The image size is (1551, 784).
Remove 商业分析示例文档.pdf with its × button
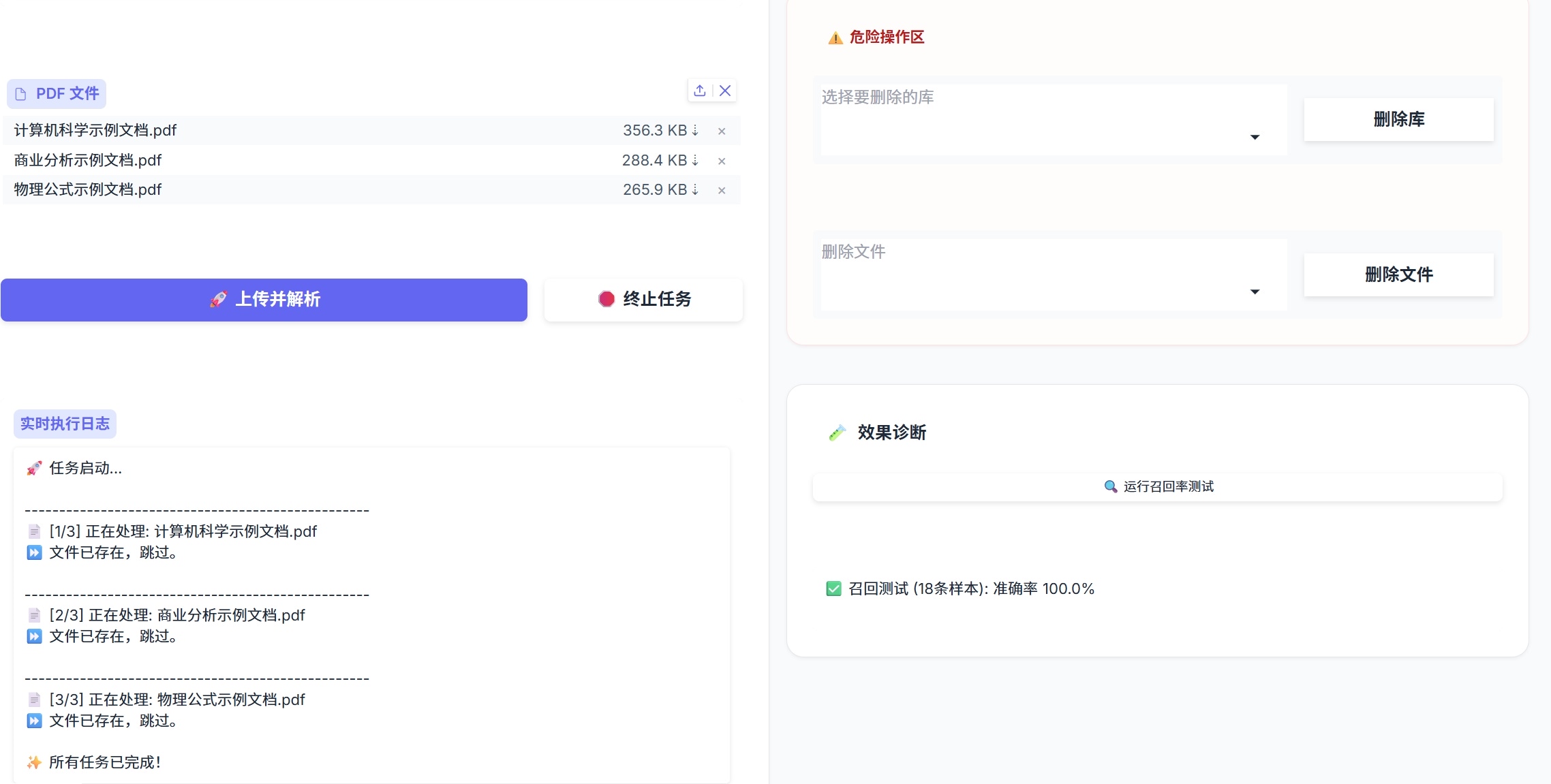pyautogui.click(x=721, y=161)
